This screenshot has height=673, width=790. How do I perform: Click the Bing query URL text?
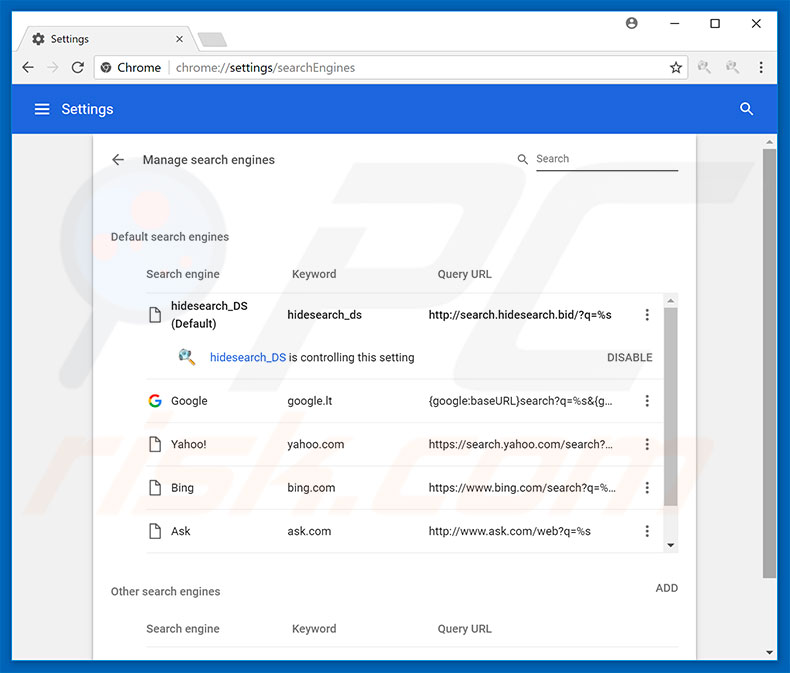point(521,488)
